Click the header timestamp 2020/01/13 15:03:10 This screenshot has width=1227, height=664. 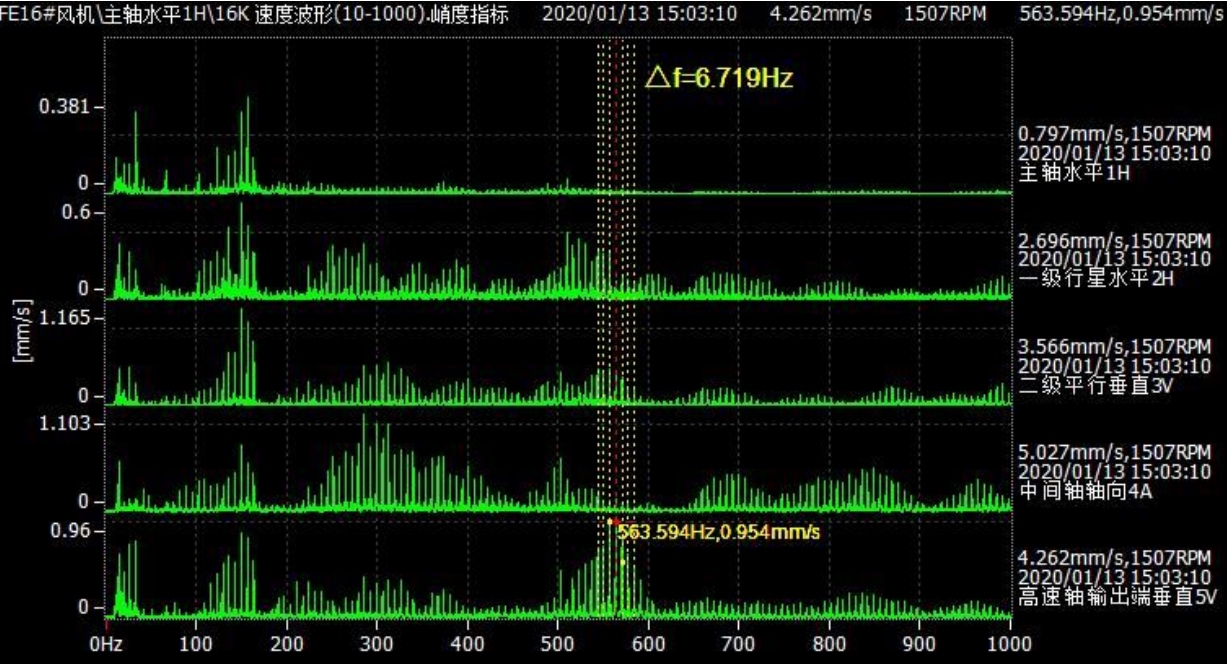coord(640,14)
